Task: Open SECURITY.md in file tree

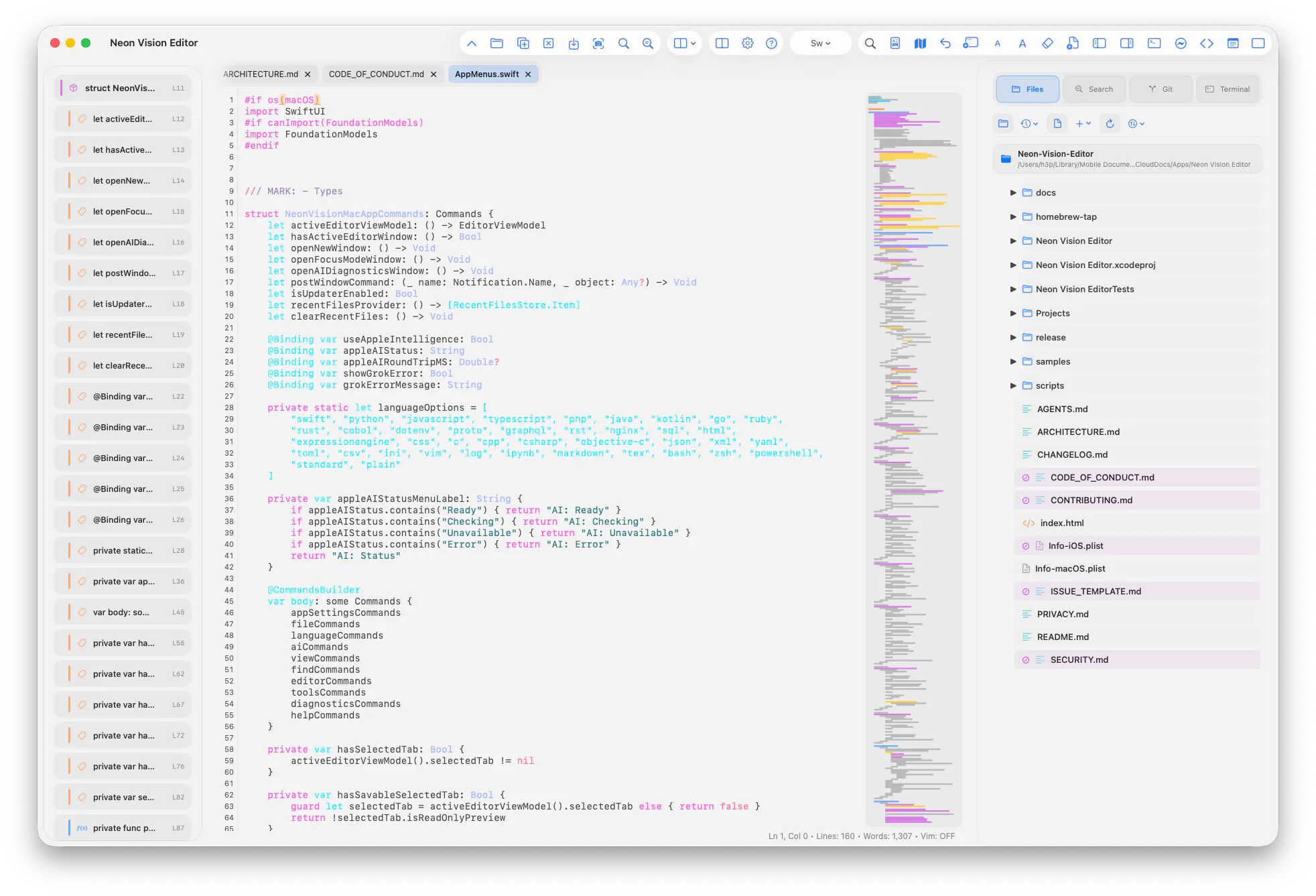Action: coord(1136,660)
